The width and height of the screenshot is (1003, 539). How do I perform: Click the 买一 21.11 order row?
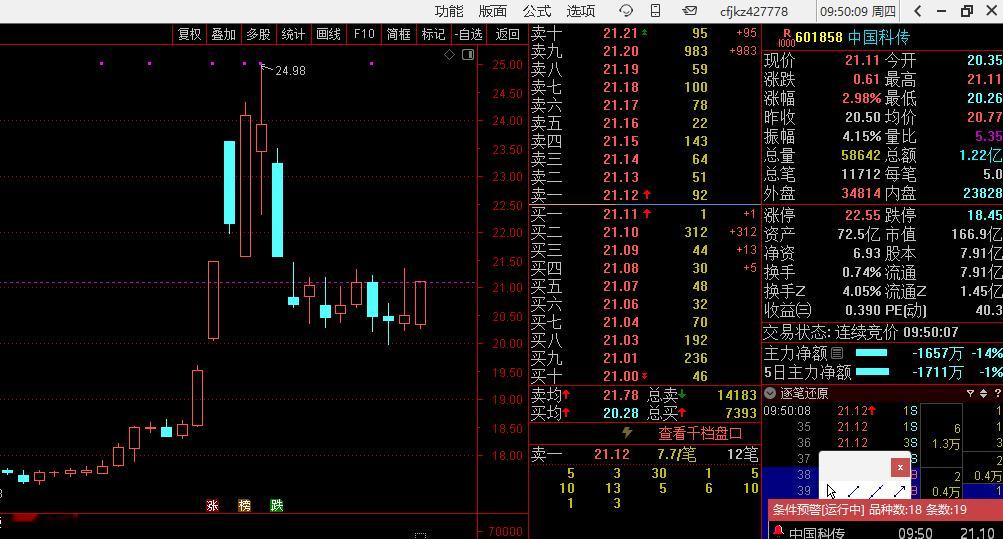tap(645, 214)
